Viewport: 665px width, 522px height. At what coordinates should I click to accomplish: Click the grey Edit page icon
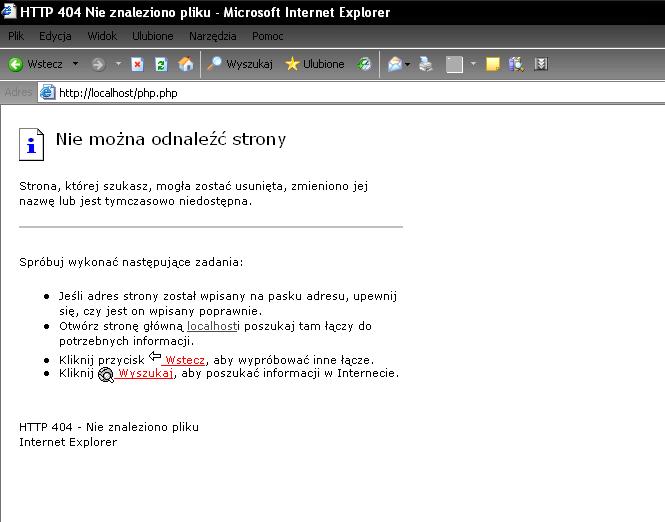(454, 64)
